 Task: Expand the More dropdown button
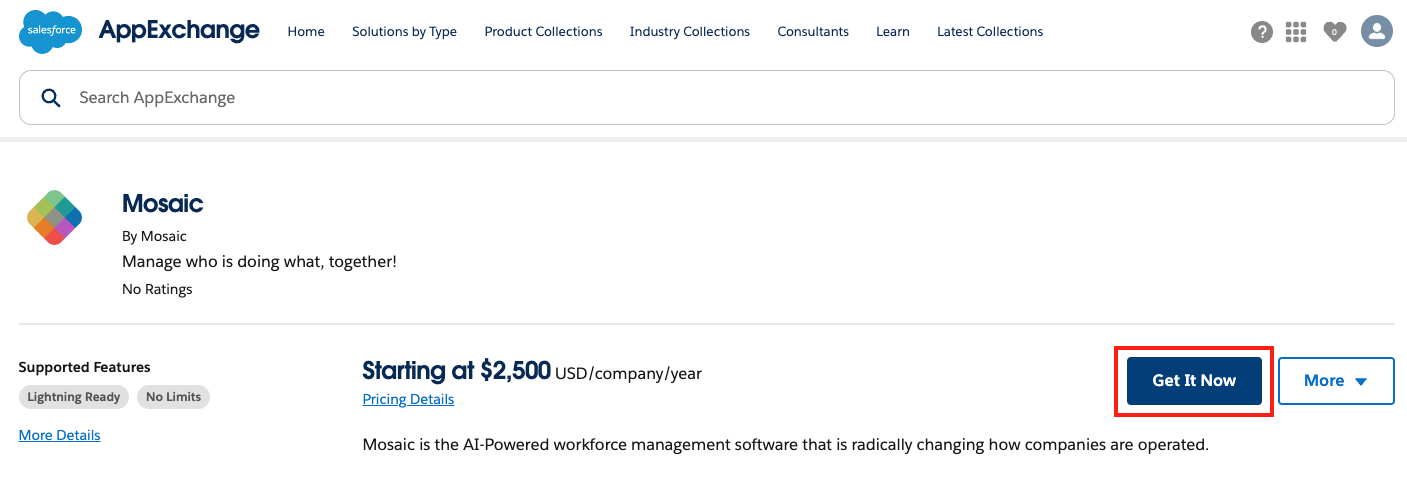pyautogui.click(x=1336, y=381)
